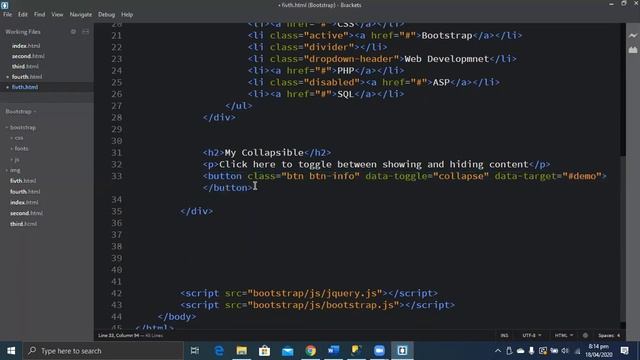Open the network signal tray icon

[x=577, y=351]
